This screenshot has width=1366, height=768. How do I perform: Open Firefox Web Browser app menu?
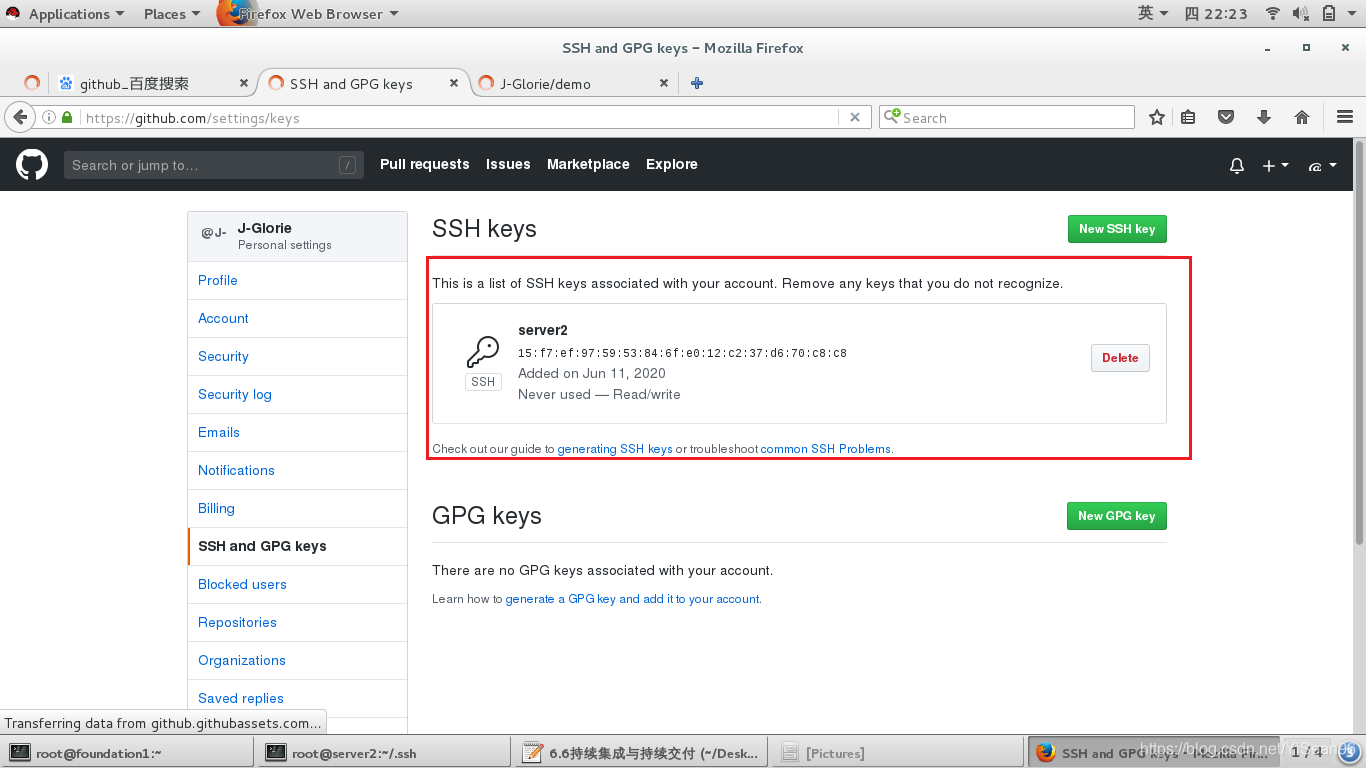tap(309, 14)
